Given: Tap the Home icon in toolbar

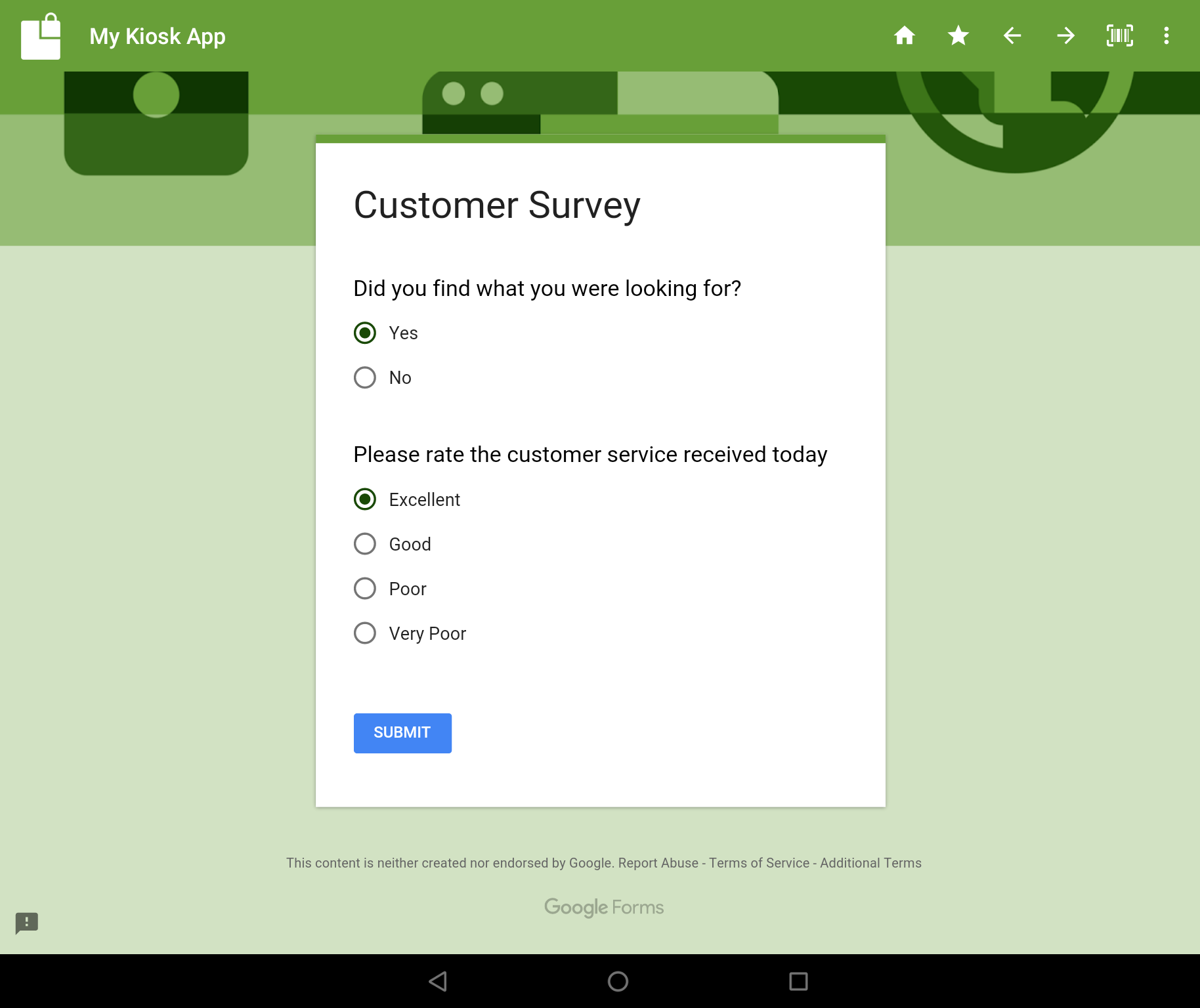Looking at the screenshot, I should click(x=904, y=35).
